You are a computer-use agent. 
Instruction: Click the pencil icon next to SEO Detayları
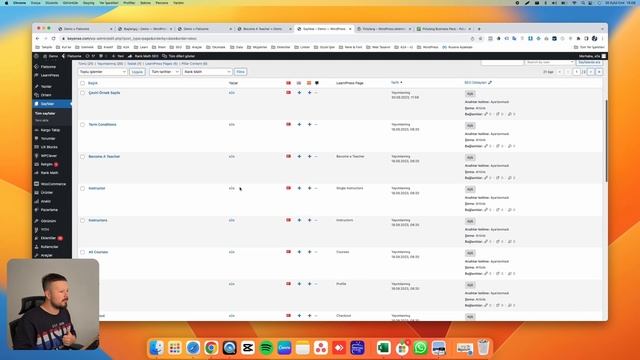coord(490,82)
